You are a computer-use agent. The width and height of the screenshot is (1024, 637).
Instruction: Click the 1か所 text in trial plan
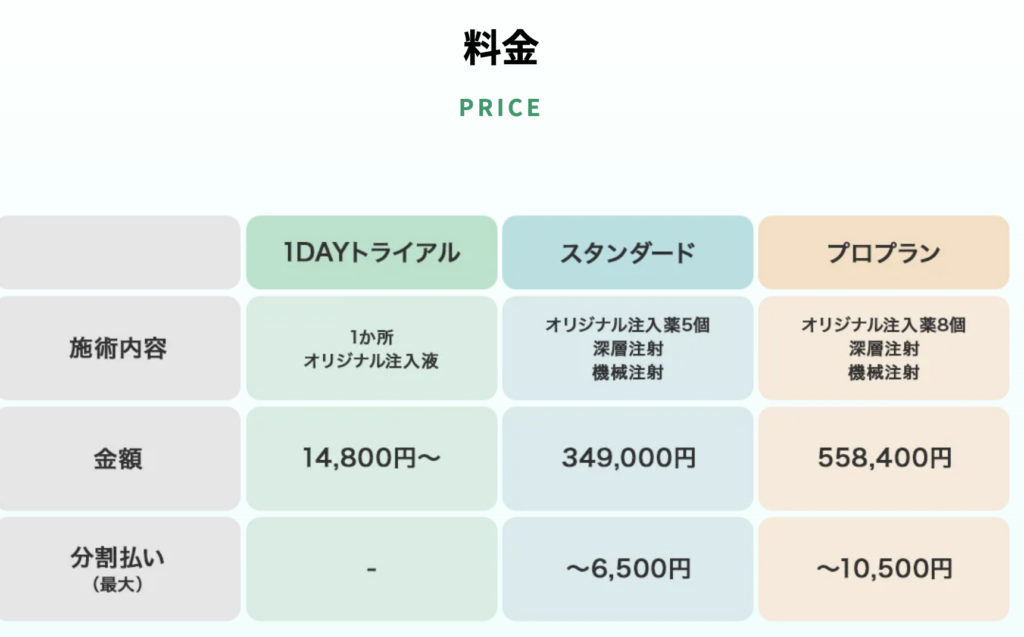371,338
